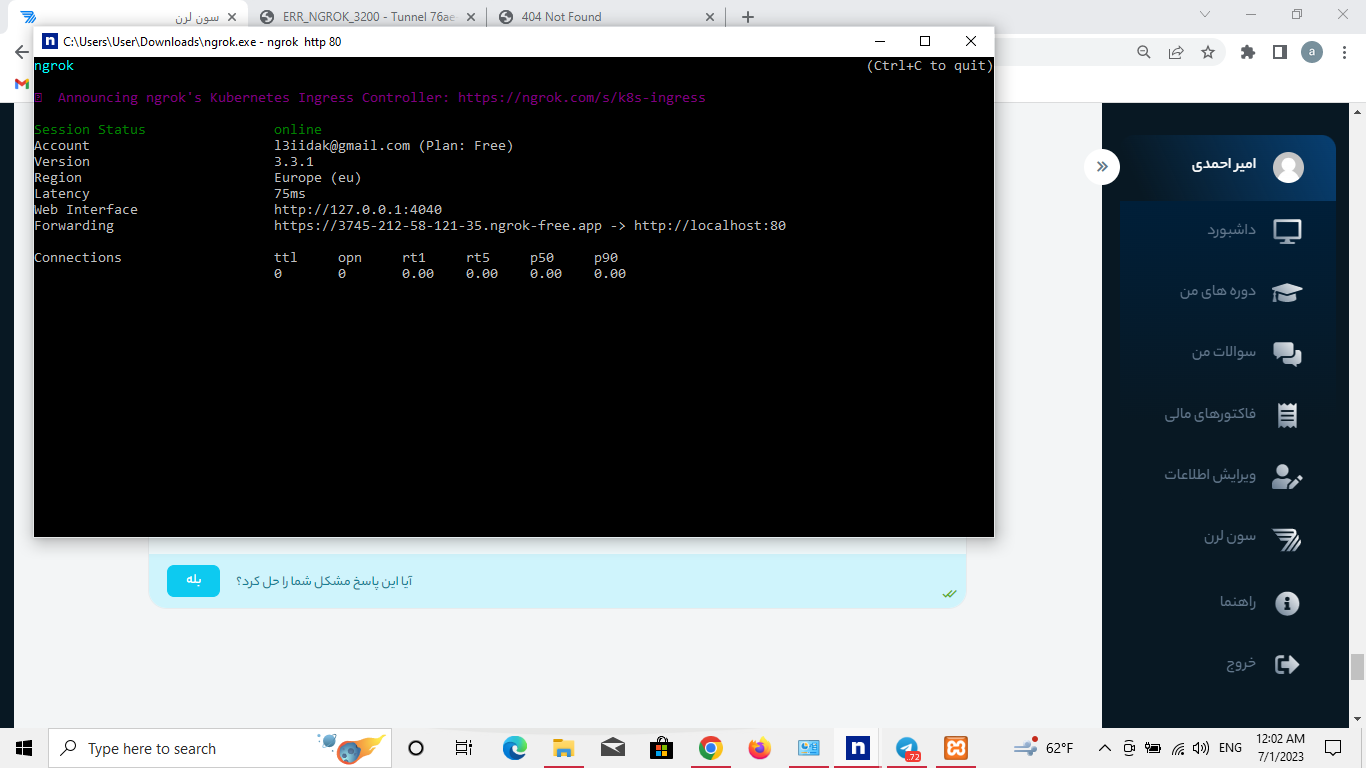Image resolution: width=1366 pixels, height=768 pixels.
Task: Click the green double checkmark in answer box
Action: pyautogui.click(x=949, y=594)
